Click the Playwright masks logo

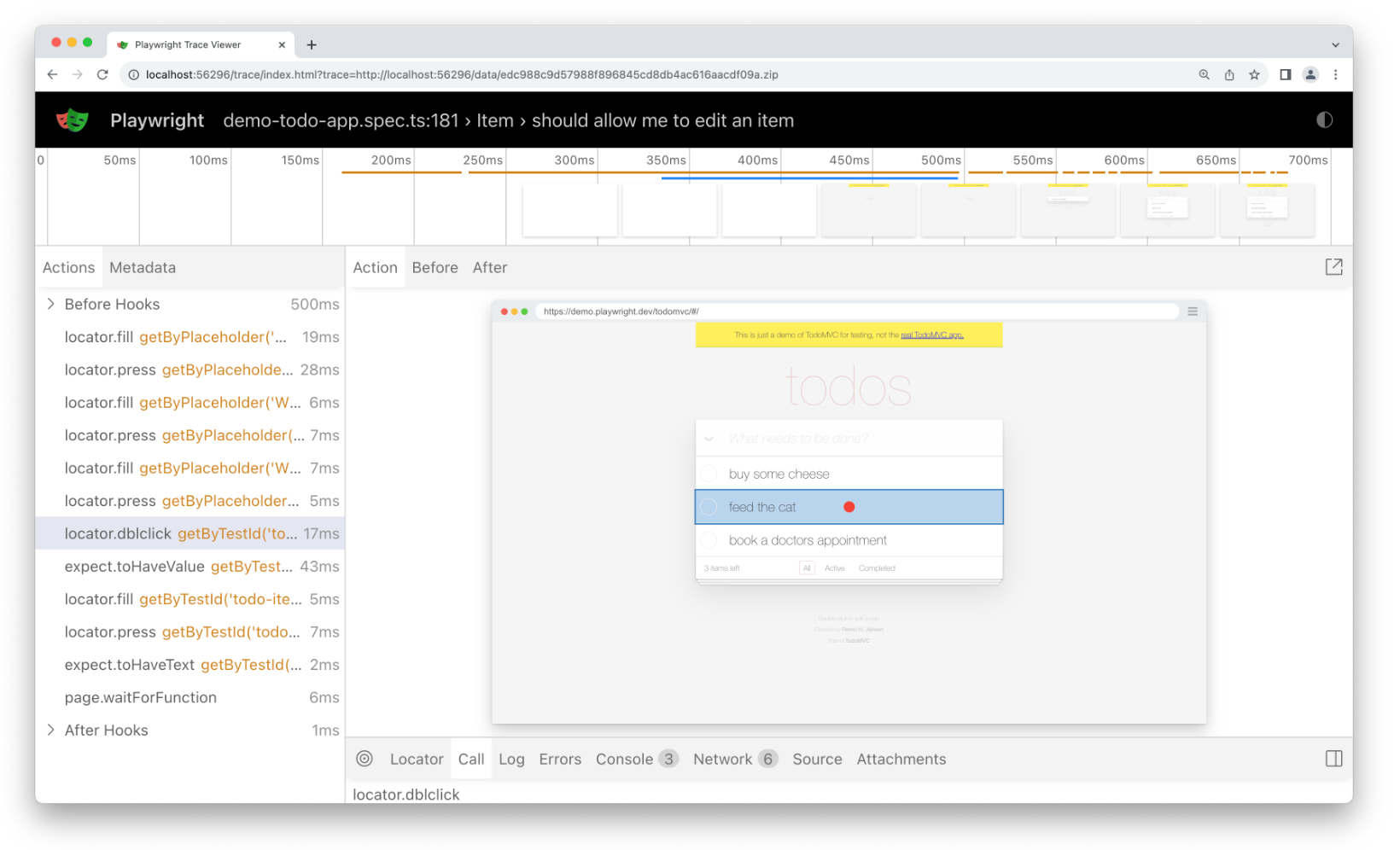tap(73, 120)
